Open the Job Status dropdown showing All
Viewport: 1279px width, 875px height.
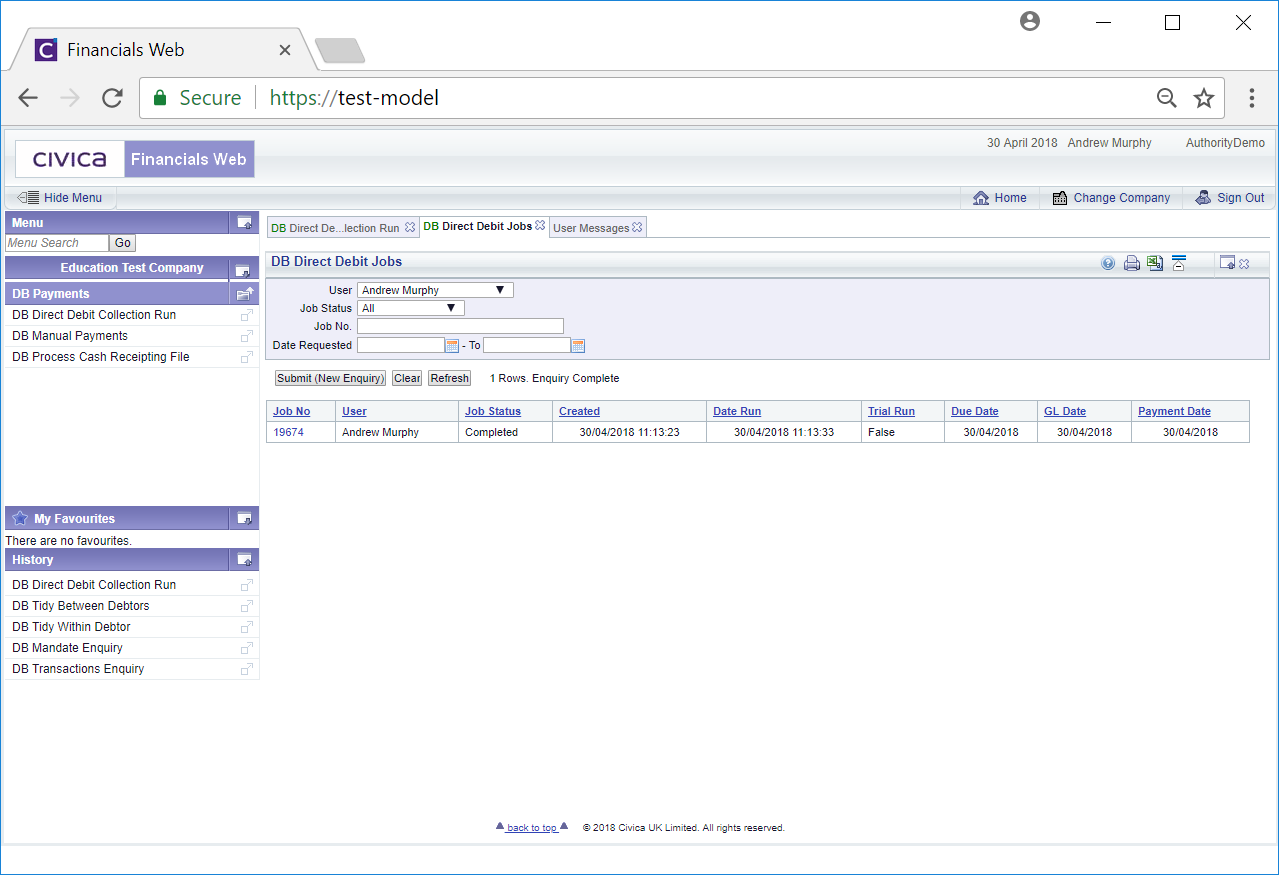[x=410, y=308]
